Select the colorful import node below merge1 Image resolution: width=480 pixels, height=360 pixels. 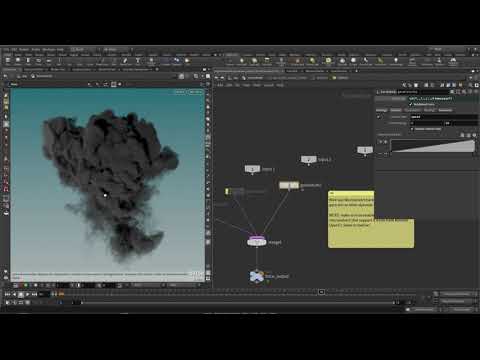257,276
